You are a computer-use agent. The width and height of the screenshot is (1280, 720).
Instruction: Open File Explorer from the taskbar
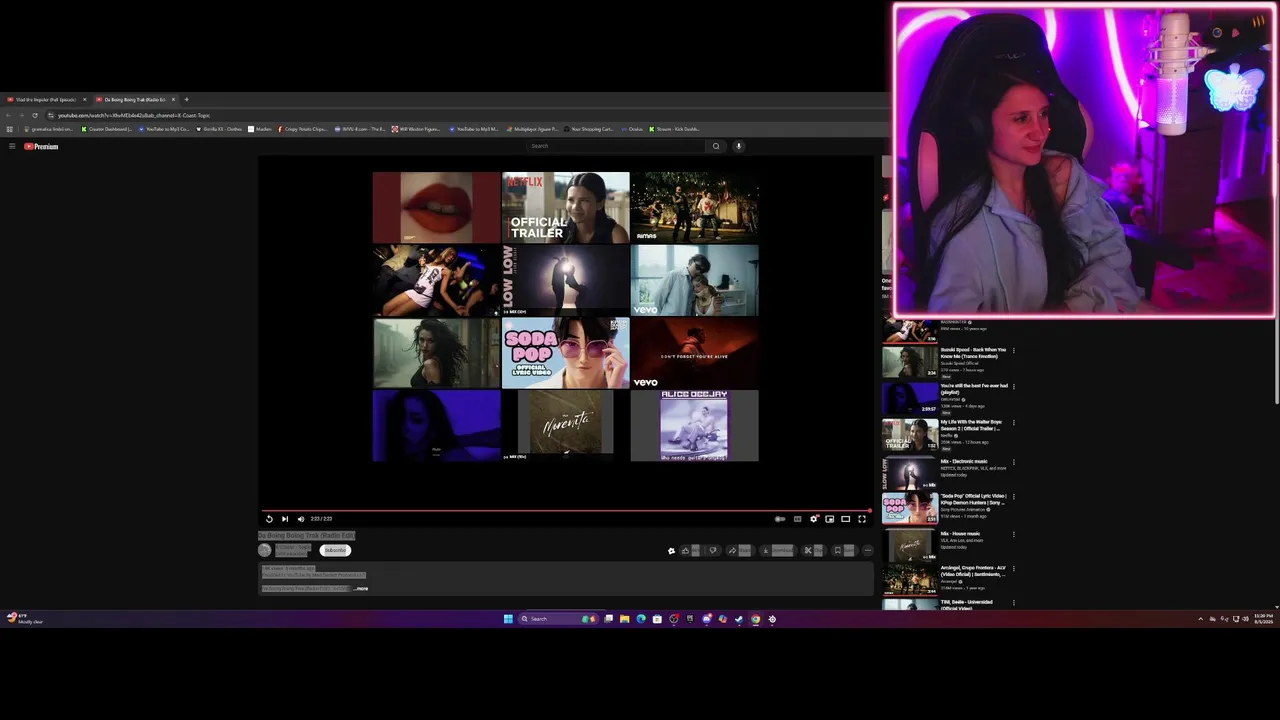(x=625, y=619)
